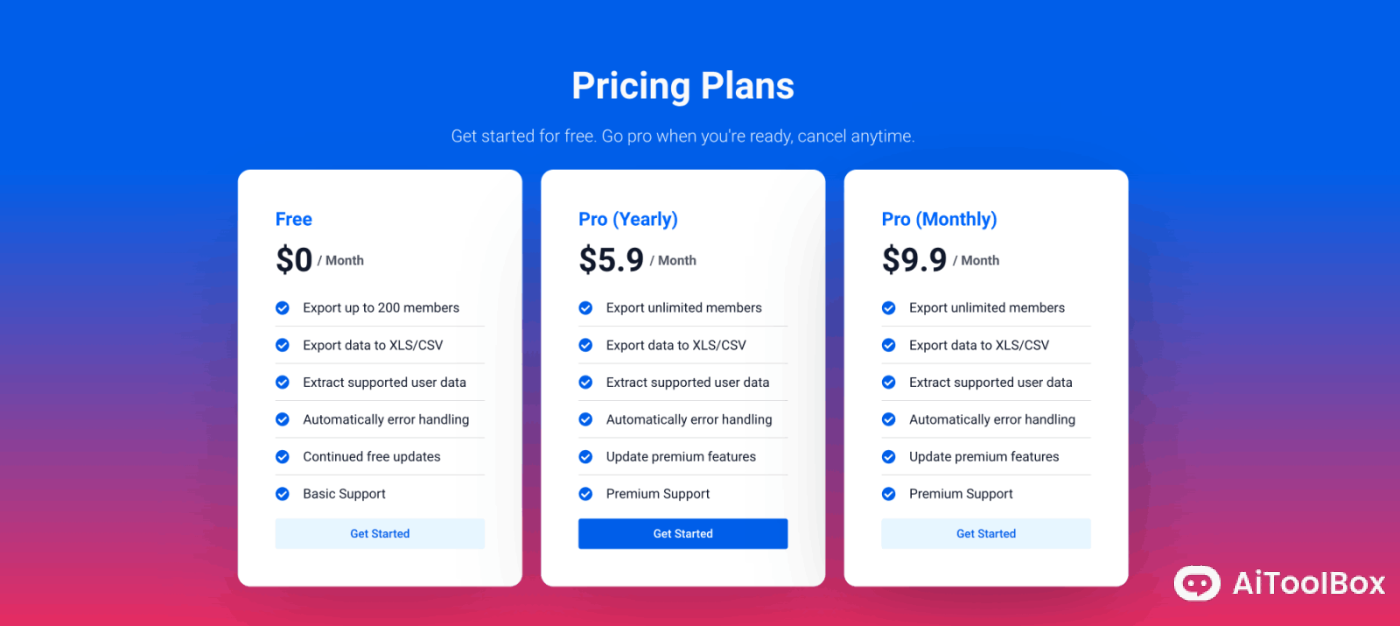Viewport: 1400px width, 626px height.
Task: Click Monthly plan's Update premium features checkmark
Action: click(889, 457)
